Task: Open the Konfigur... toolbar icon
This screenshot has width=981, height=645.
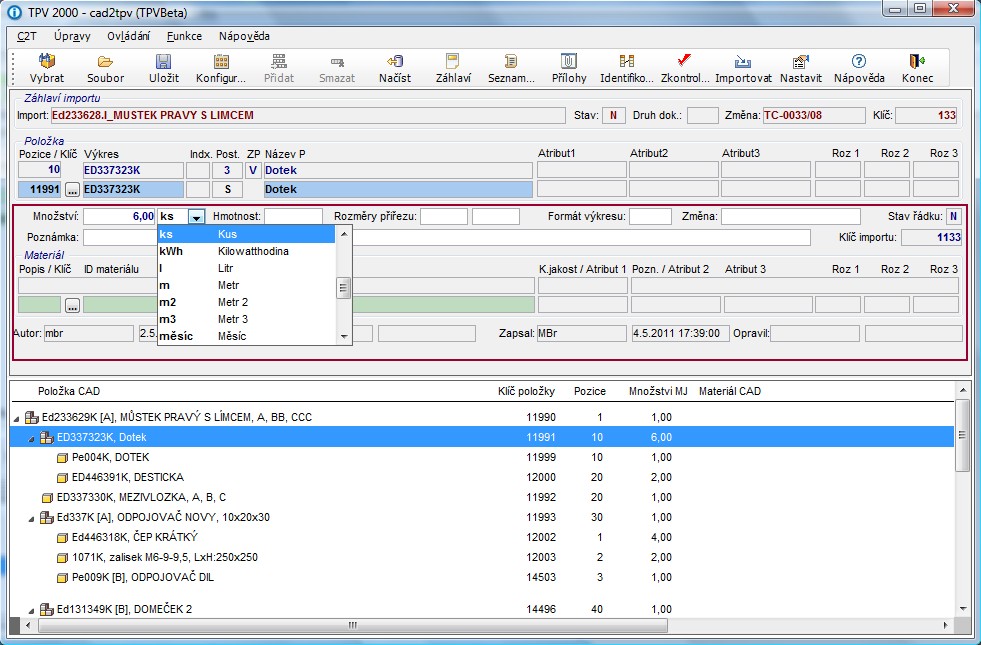Action: 221,61
